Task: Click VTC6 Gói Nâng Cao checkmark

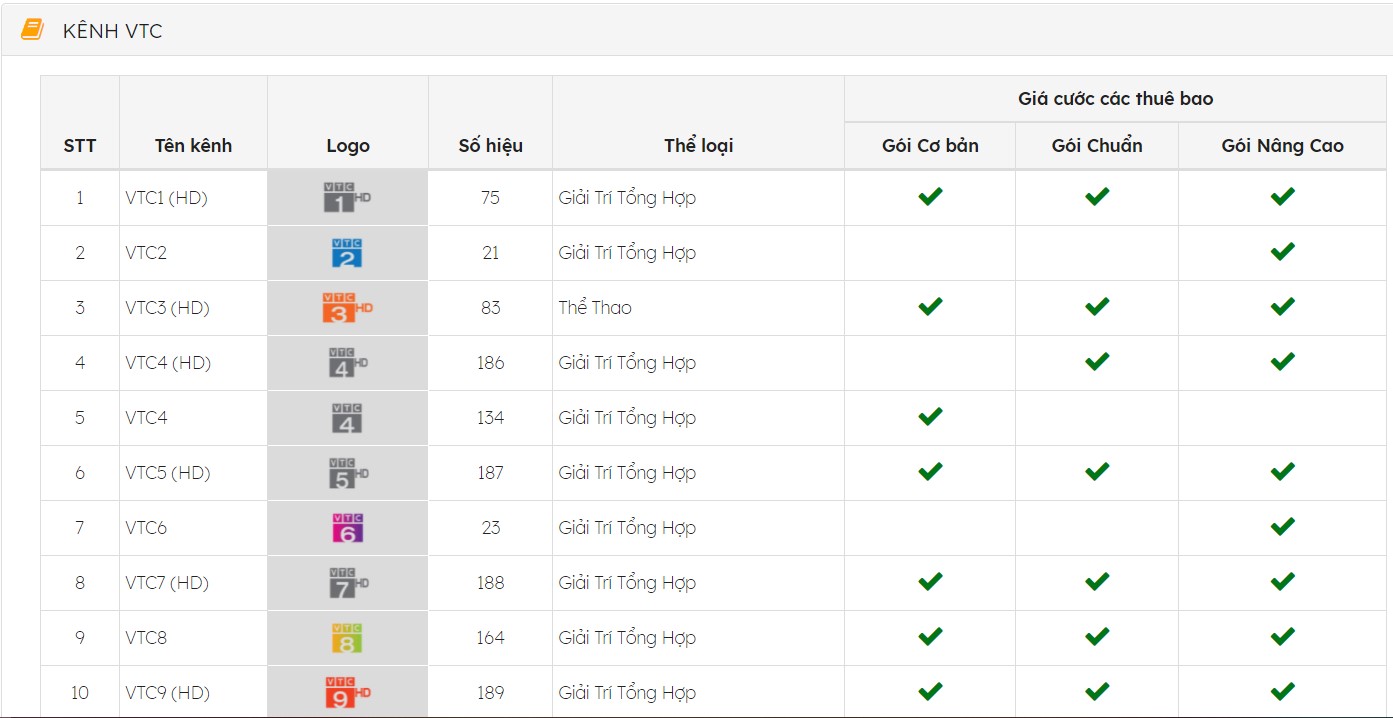Action: click(x=1283, y=527)
